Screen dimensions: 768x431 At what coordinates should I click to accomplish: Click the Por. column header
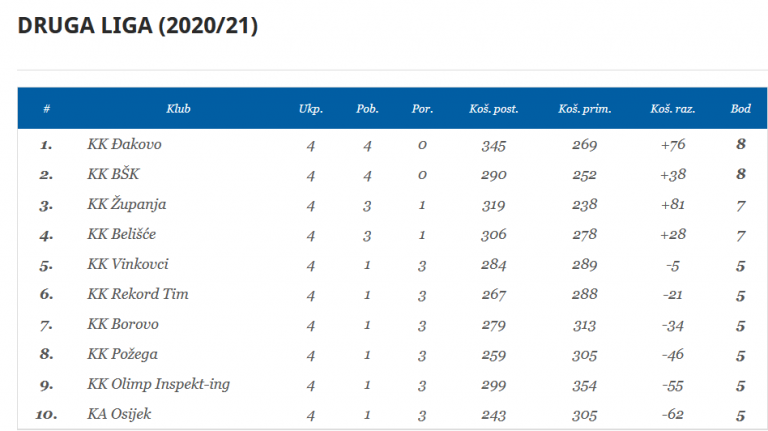point(422,109)
